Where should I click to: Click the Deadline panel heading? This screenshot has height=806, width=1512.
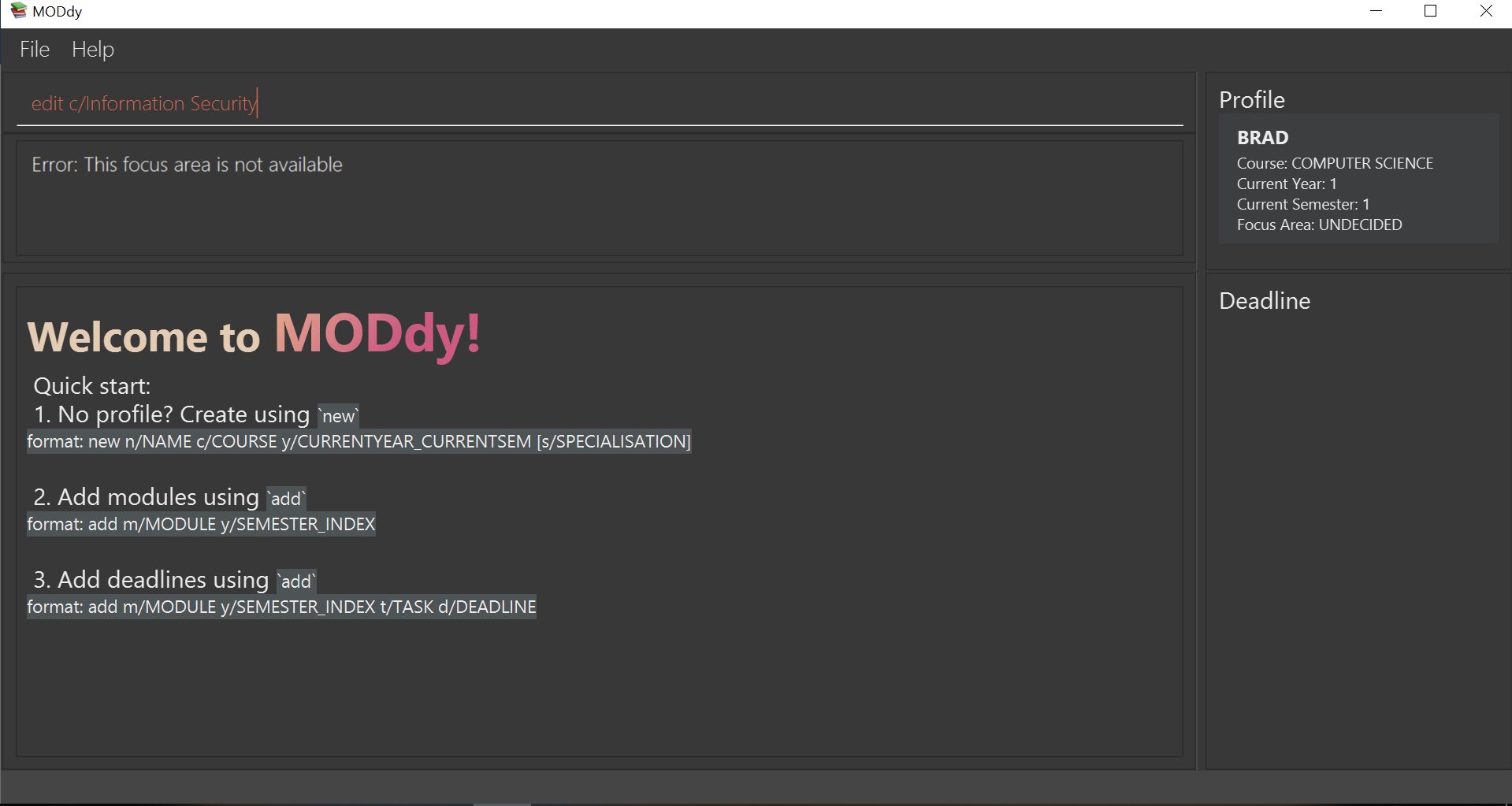click(1265, 301)
